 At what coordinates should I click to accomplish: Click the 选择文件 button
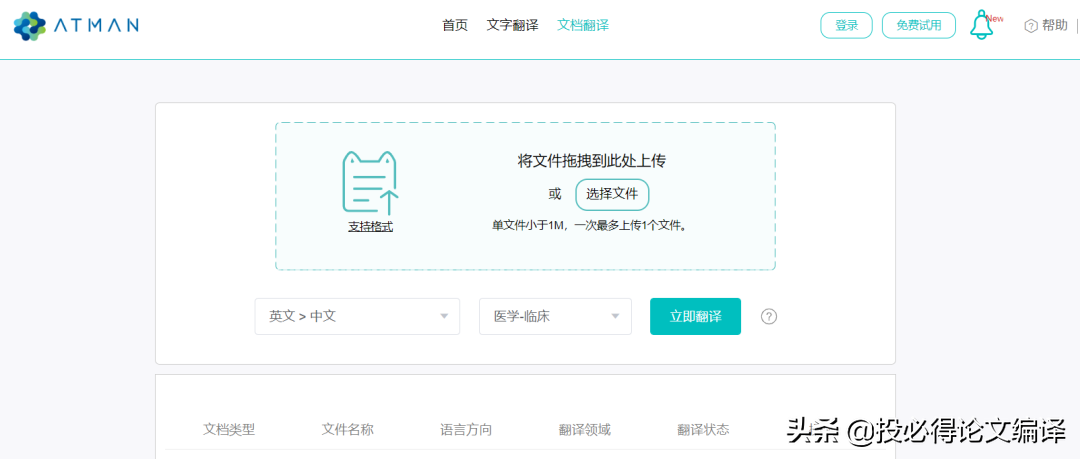point(612,194)
